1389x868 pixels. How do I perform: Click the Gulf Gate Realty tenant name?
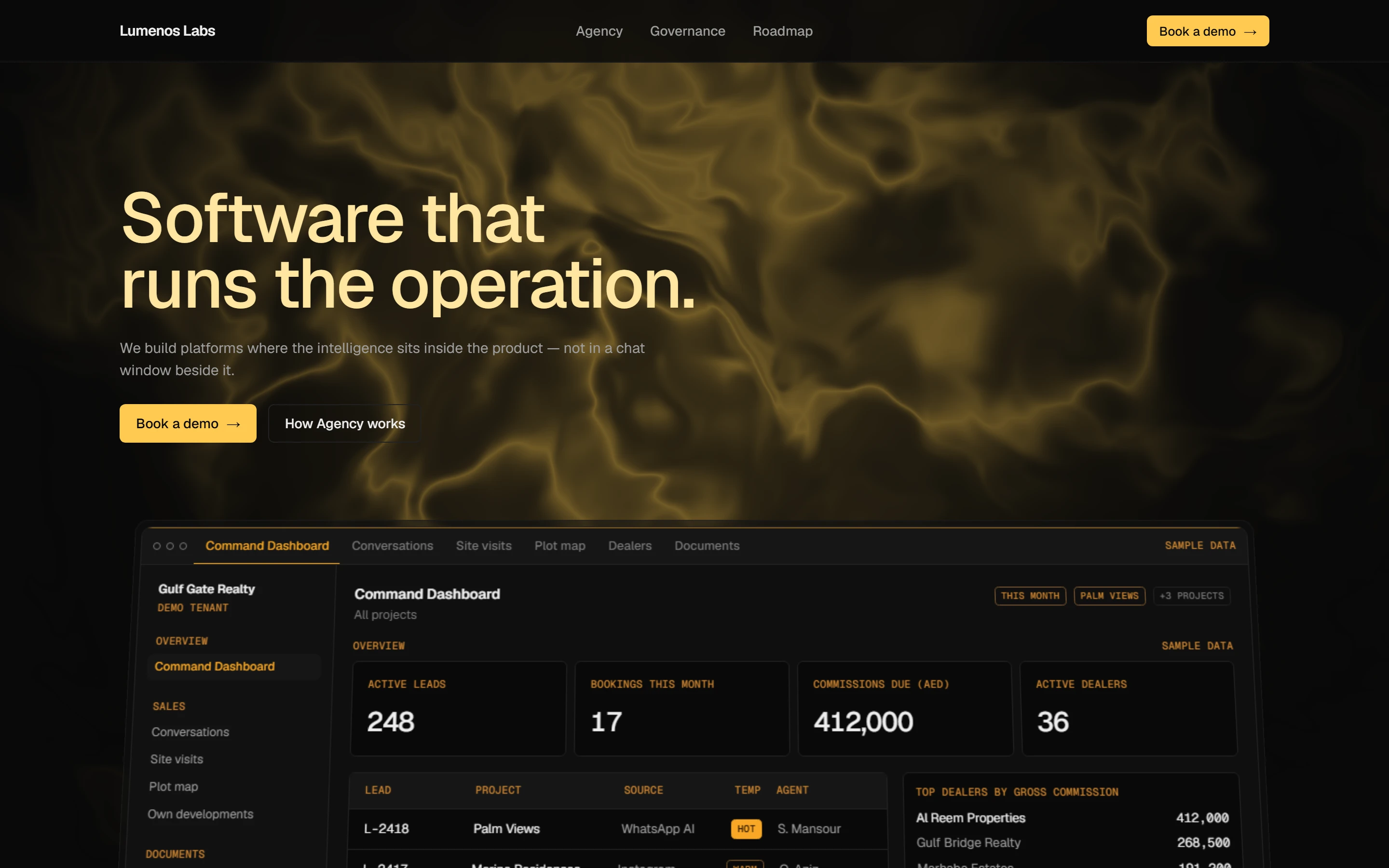coord(206,589)
